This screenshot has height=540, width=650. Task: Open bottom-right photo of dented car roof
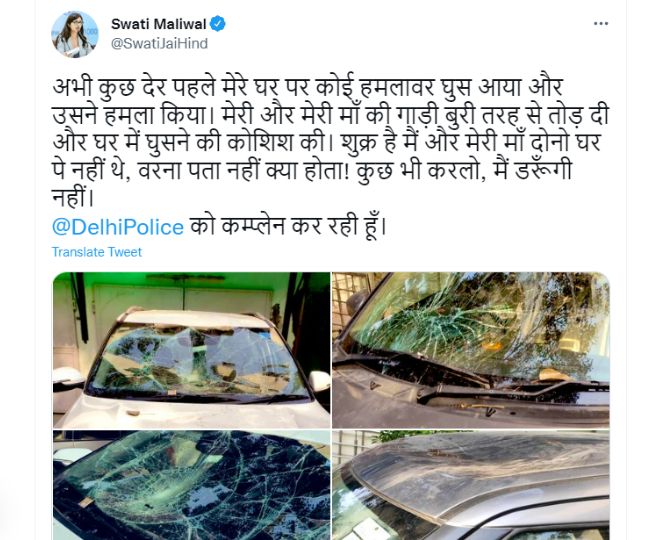[x=471, y=485]
